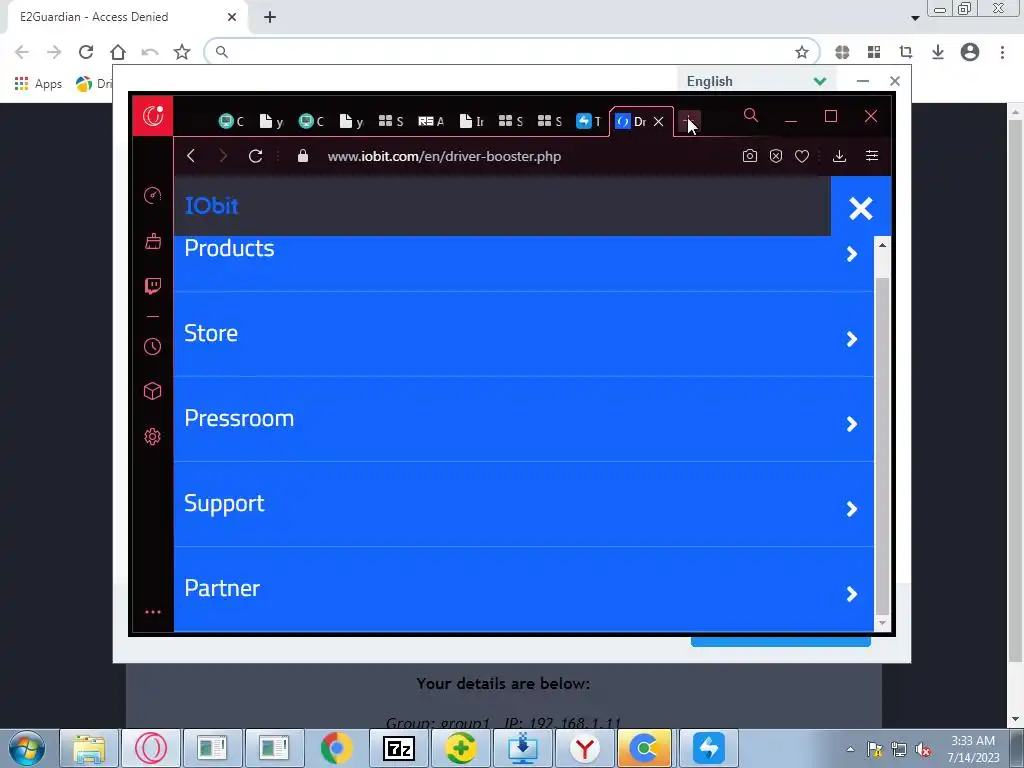Go to home page in background browser
1024x768 pixels.
[x=118, y=52]
